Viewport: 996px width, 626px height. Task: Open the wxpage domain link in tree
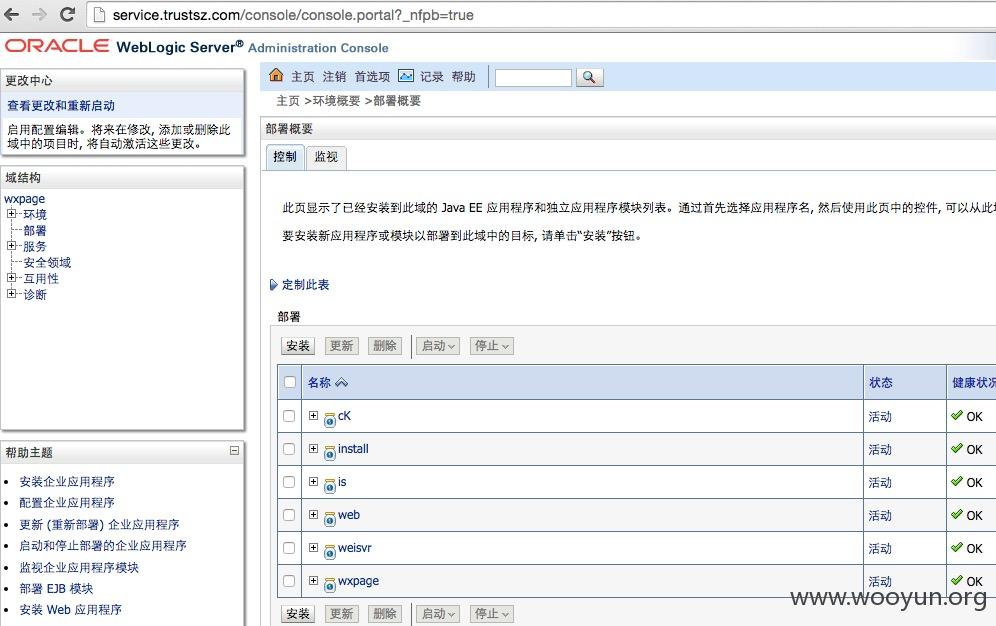pos(25,199)
